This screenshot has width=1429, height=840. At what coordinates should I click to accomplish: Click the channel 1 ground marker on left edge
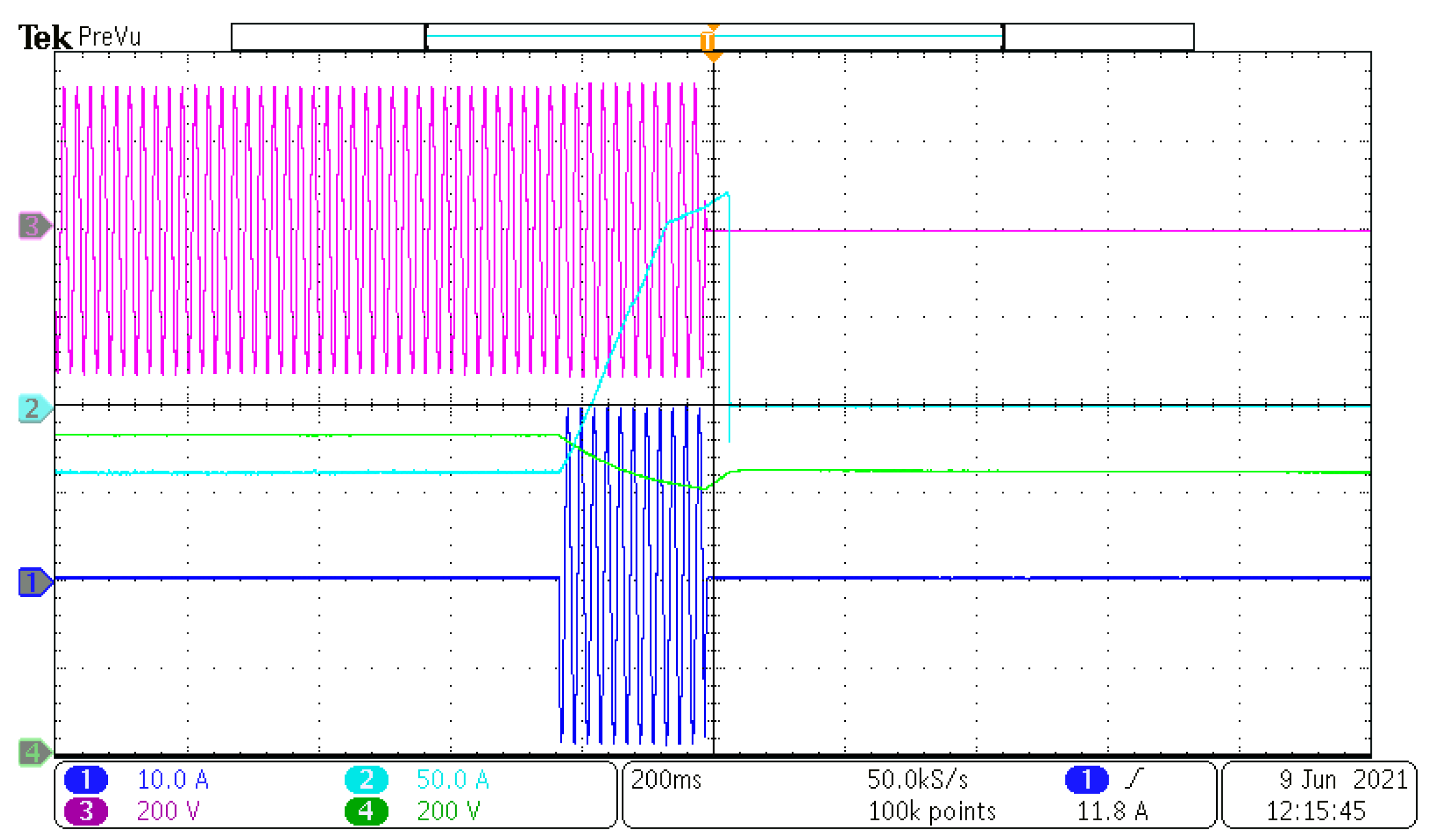tap(35, 582)
